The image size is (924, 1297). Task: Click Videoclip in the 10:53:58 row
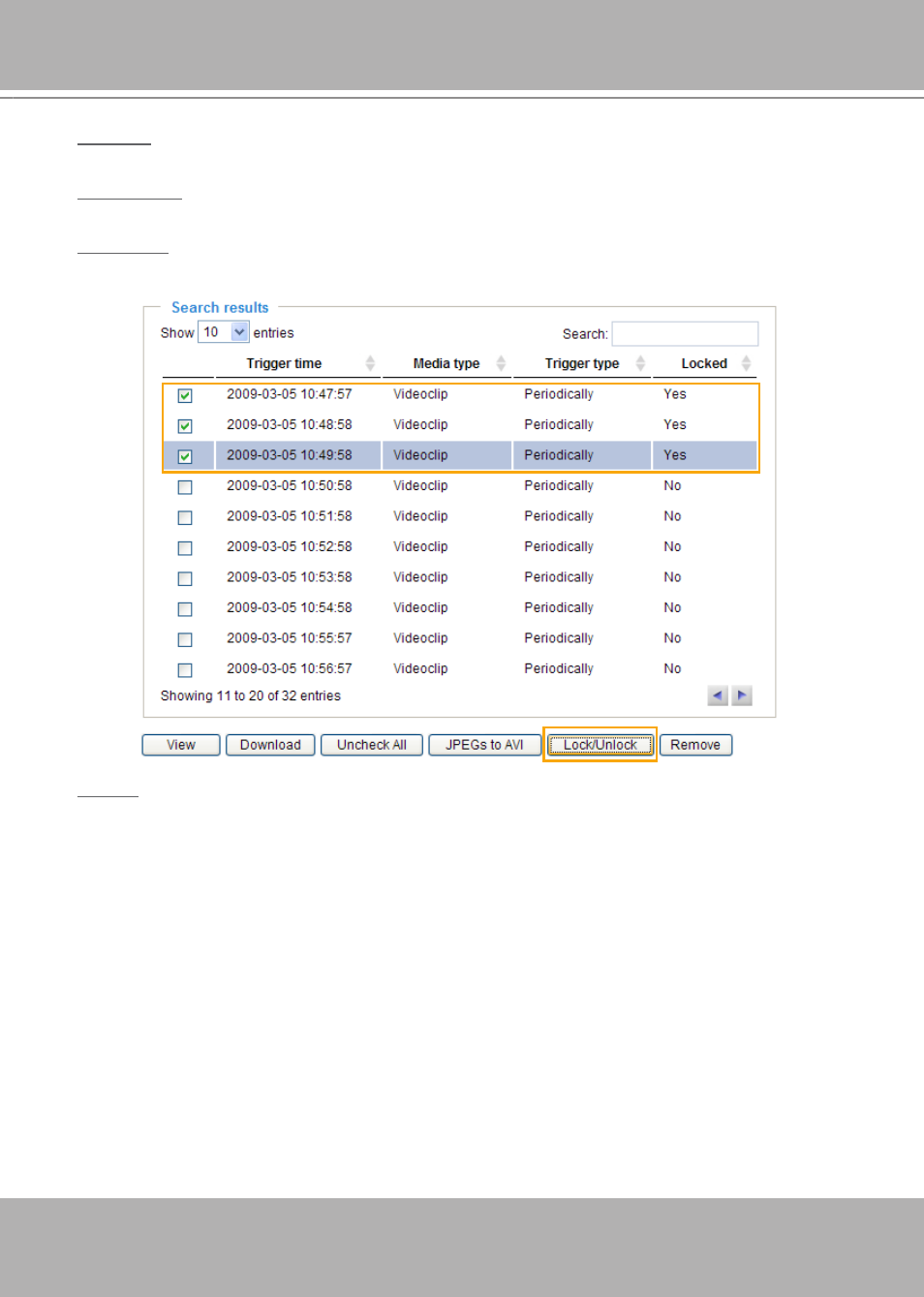[420, 577]
